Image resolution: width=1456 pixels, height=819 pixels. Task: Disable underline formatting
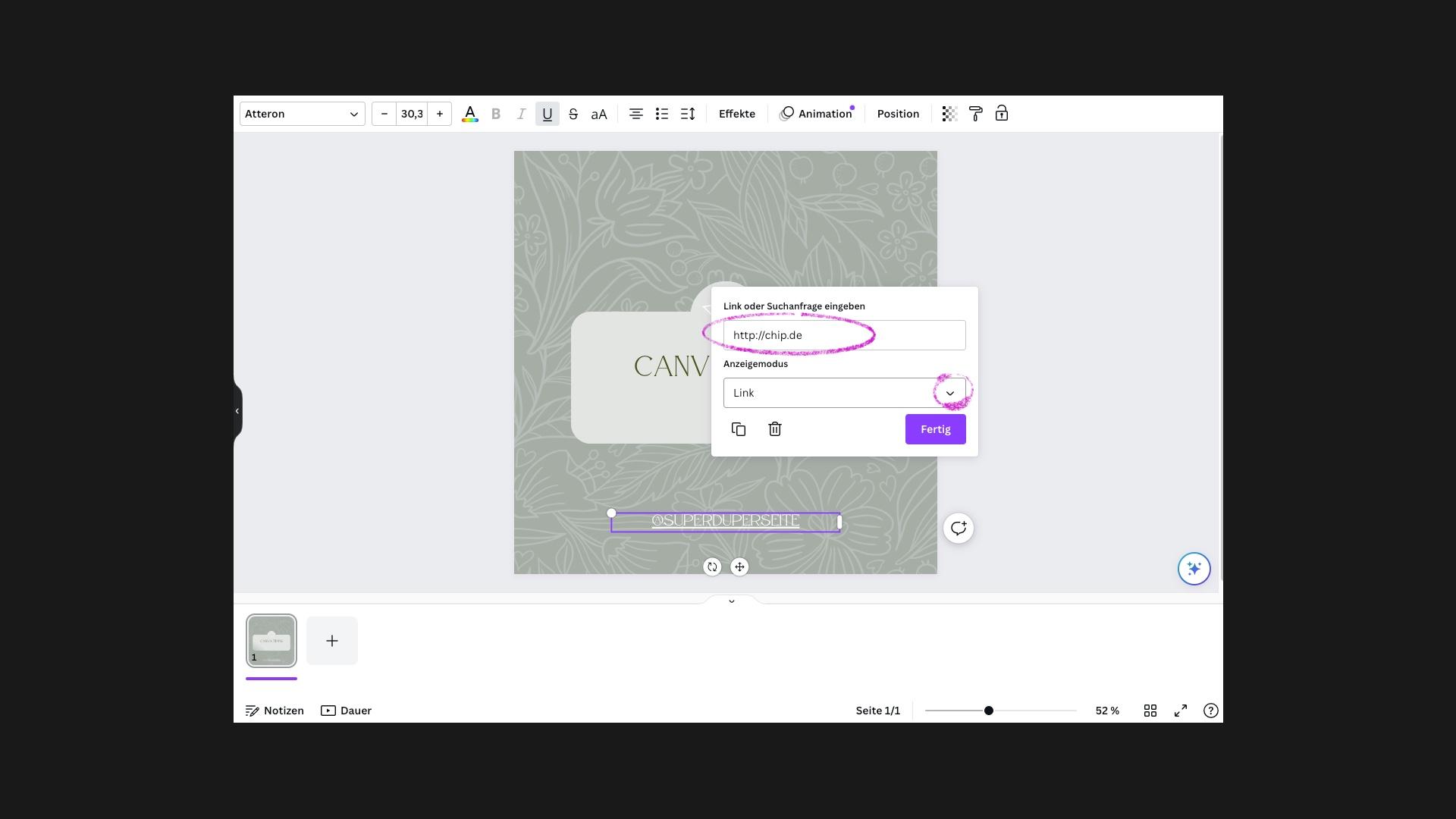point(547,114)
